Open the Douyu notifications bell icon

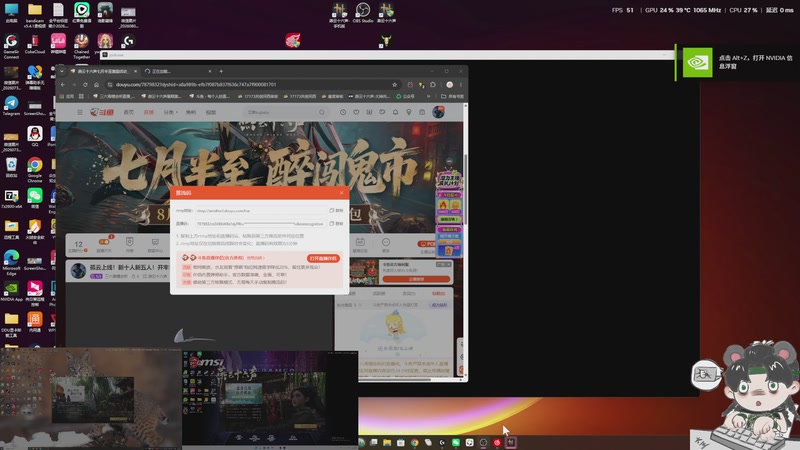click(395, 112)
